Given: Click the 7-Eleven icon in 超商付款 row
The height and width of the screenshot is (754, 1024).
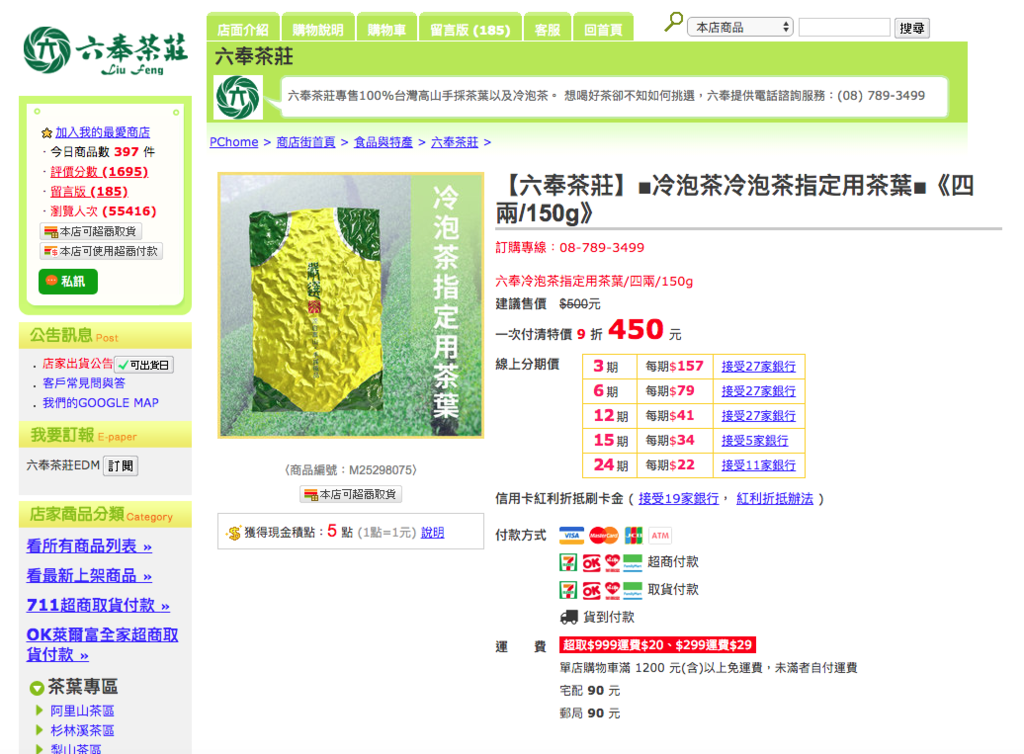Looking at the screenshot, I should pos(568,561).
